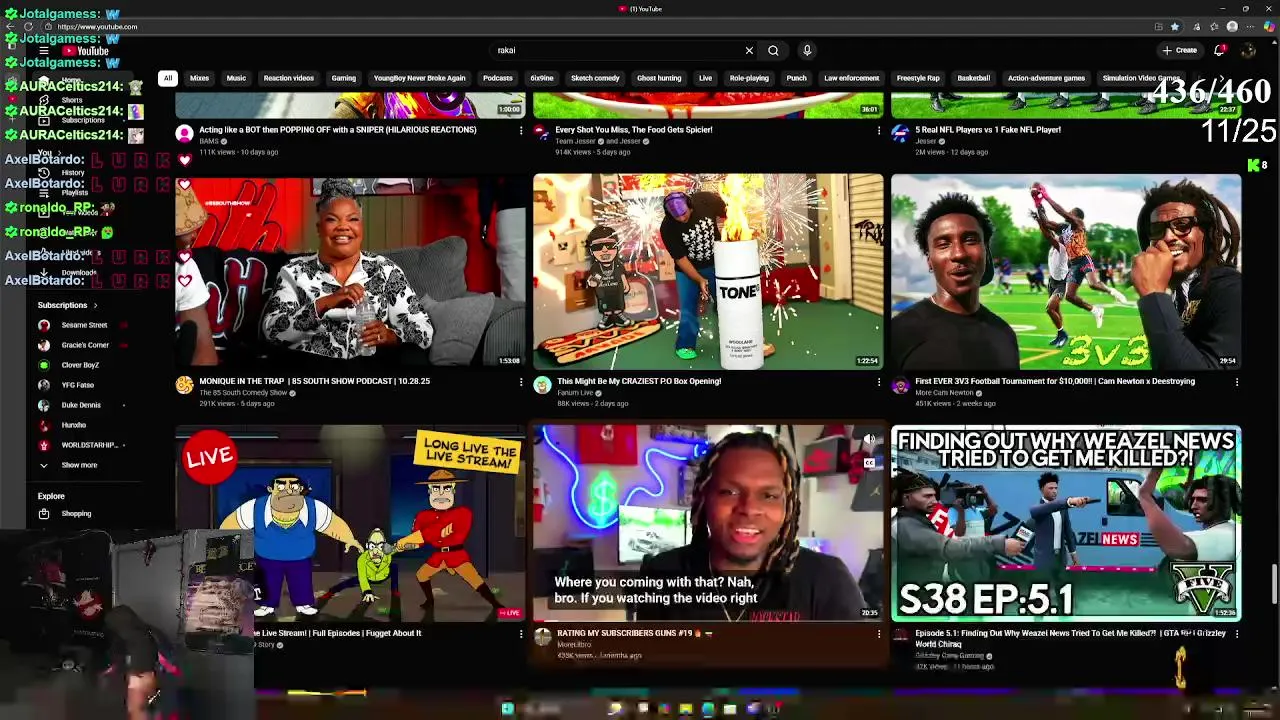Screen dimensions: 1280x720
Task: Go back with the browser back arrow
Action: point(11,27)
